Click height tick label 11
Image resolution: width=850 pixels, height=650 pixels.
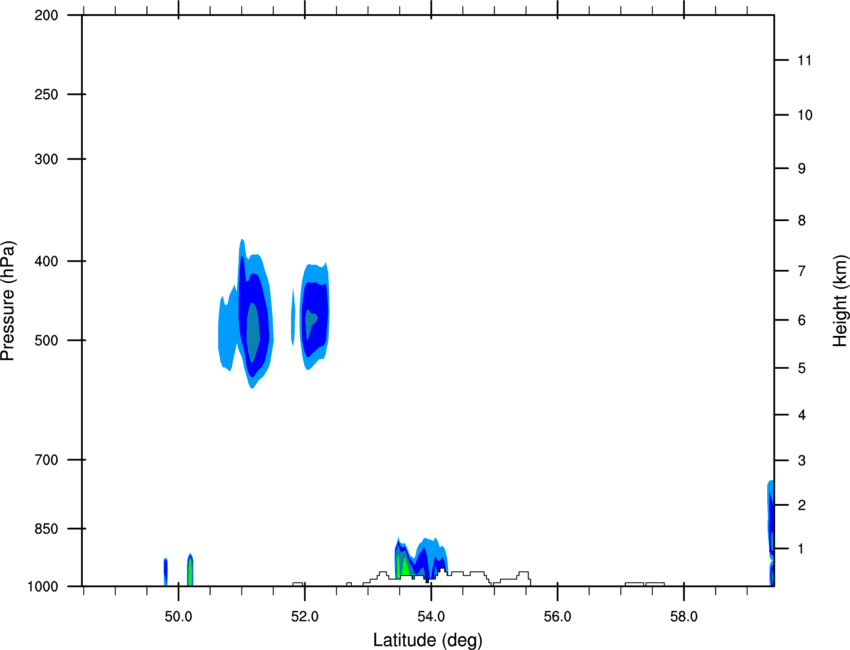click(804, 60)
